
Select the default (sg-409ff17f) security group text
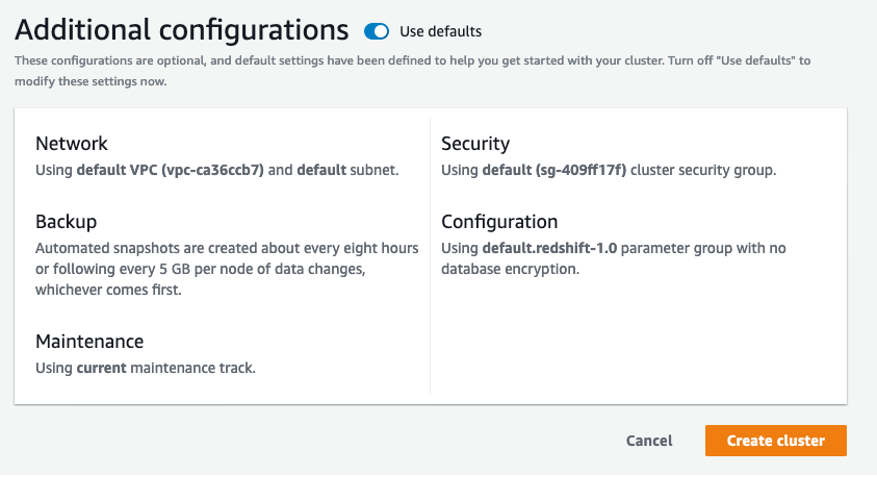[x=554, y=170]
